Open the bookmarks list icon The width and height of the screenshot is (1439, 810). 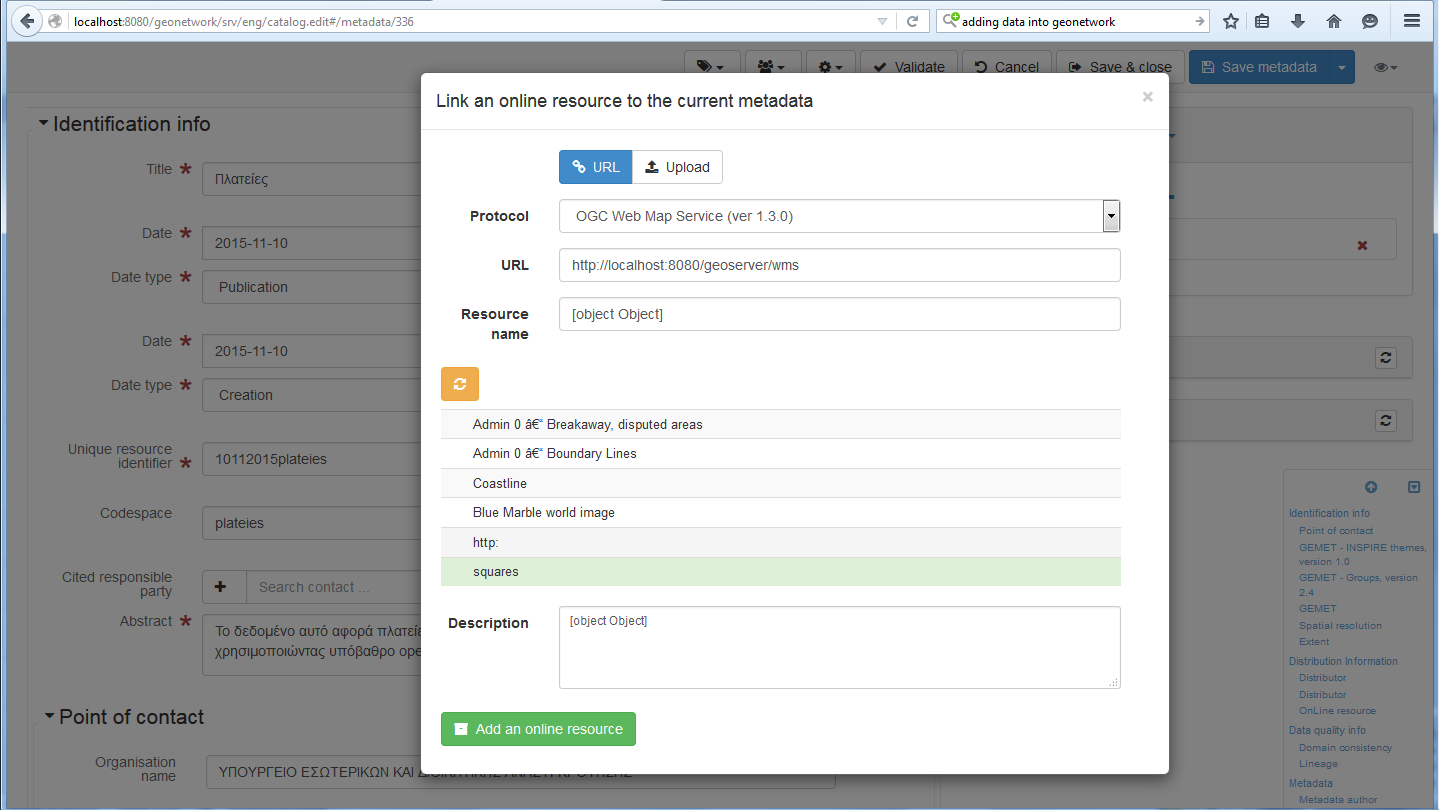pos(1263,21)
